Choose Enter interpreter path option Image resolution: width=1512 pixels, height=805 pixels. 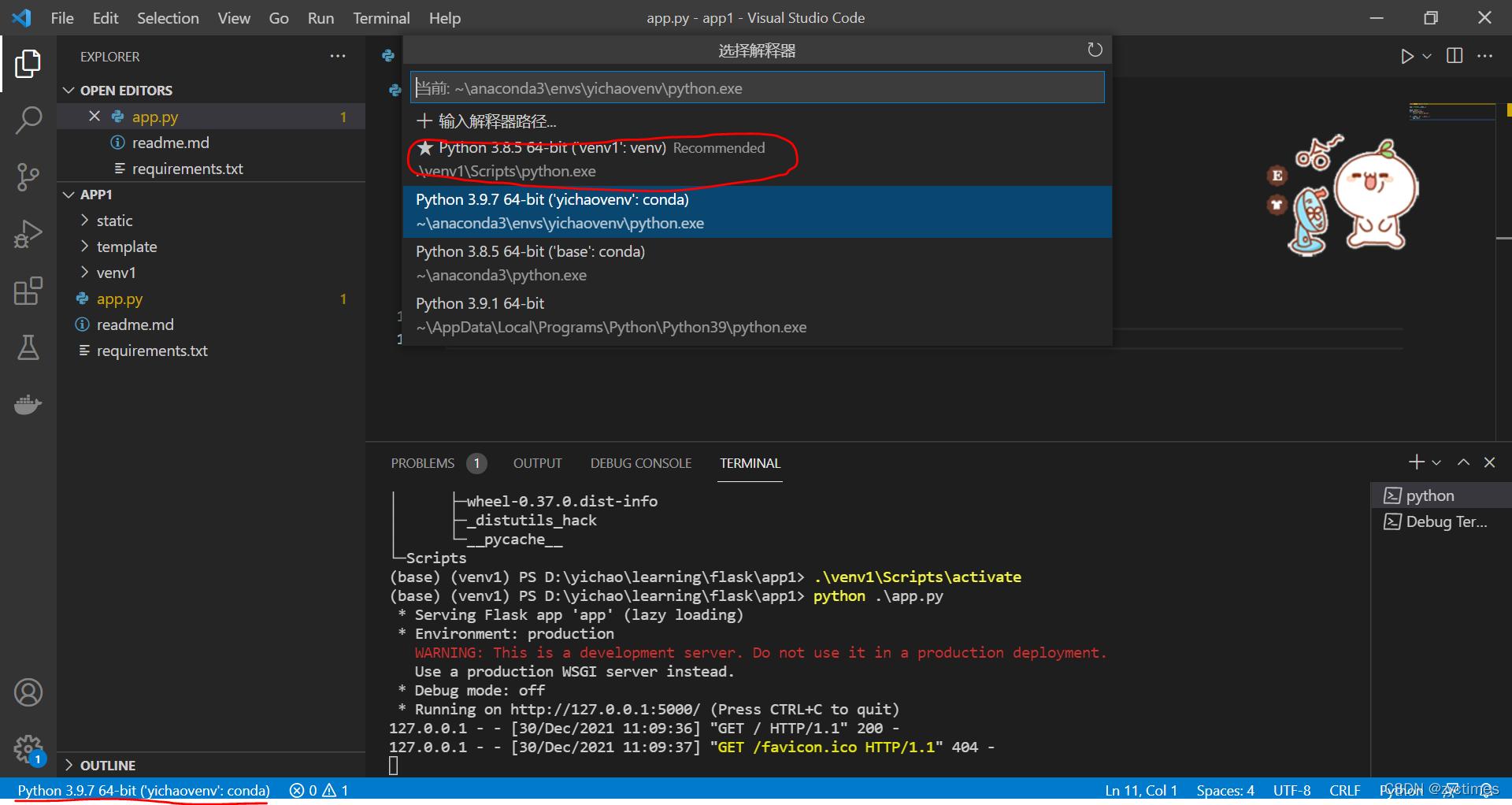coord(757,121)
